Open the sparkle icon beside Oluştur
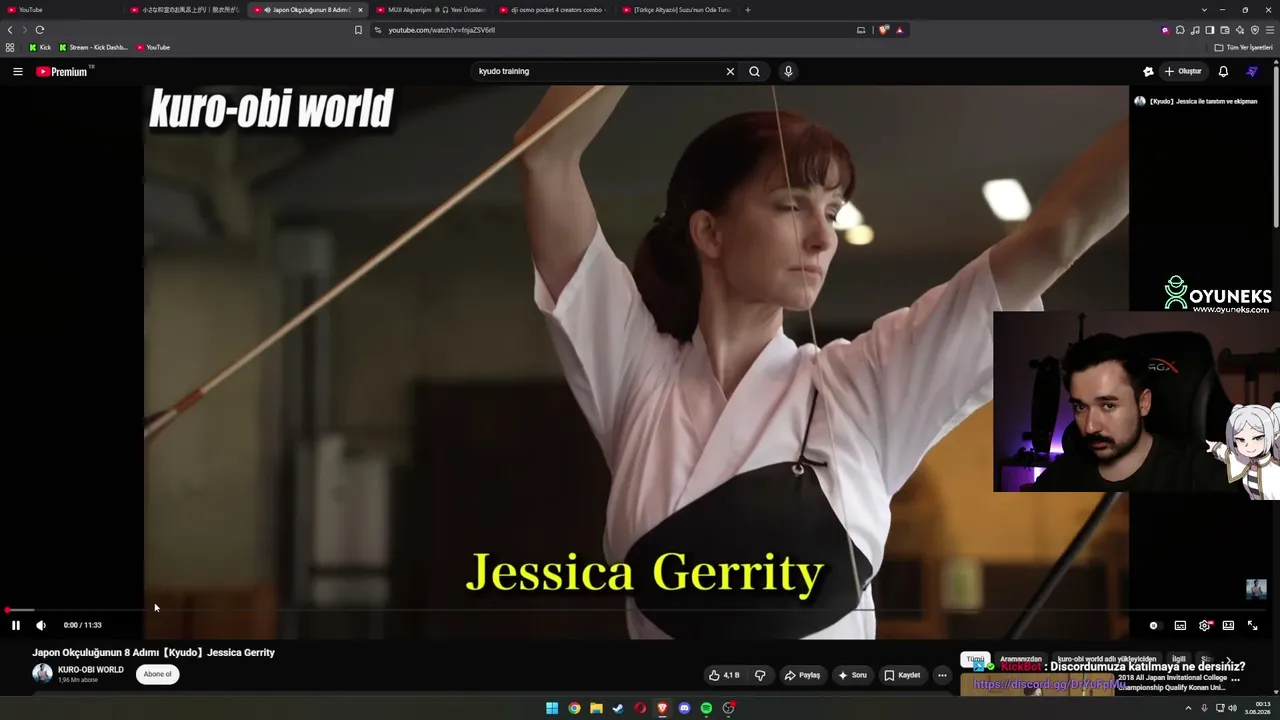This screenshot has width=1280, height=720. pos(1148,71)
